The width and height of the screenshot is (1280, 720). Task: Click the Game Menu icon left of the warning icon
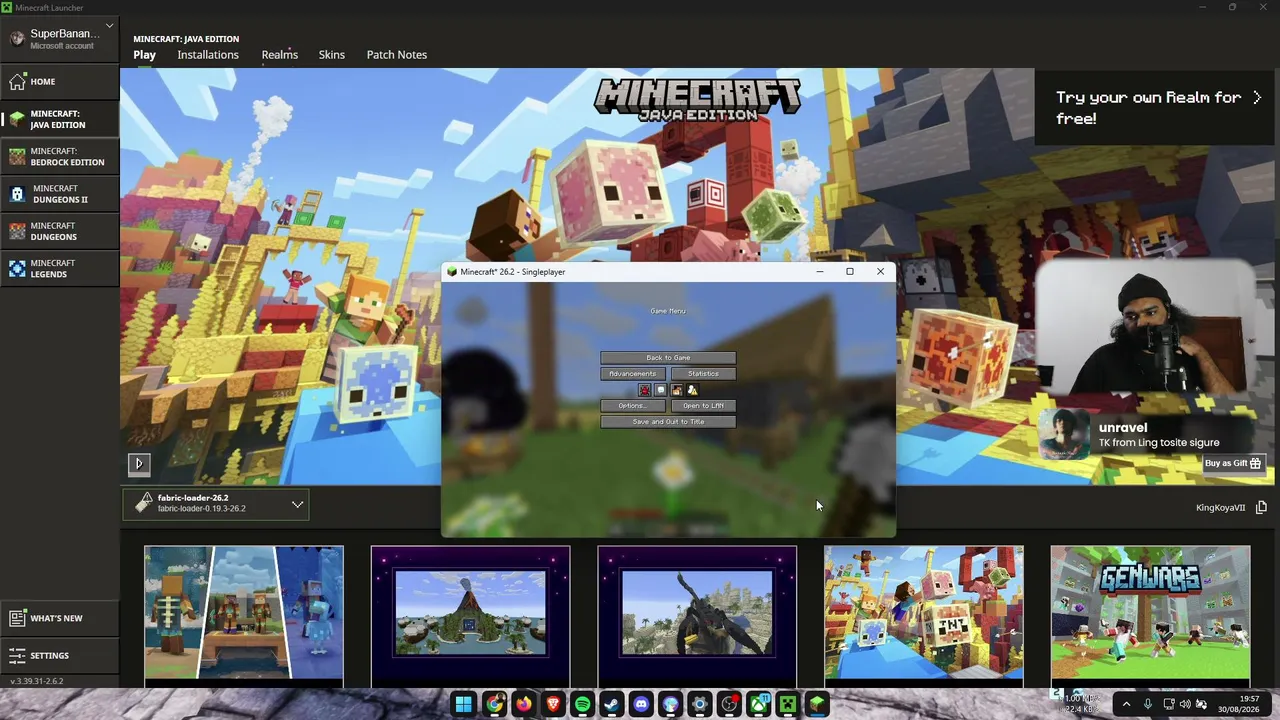(x=677, y=390)
